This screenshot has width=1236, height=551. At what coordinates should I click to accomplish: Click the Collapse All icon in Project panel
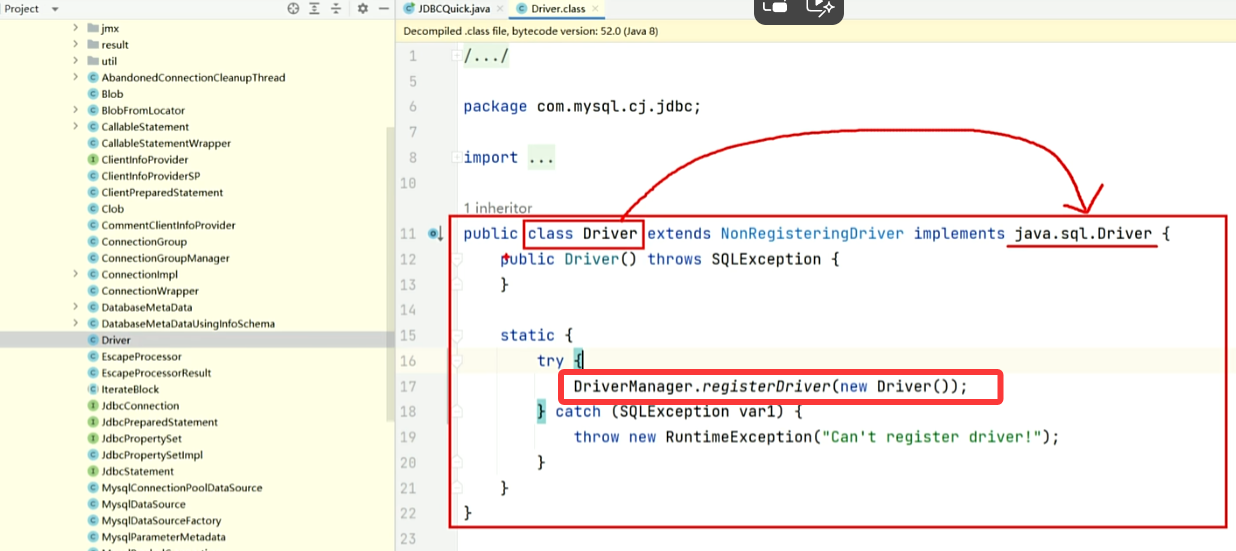point(337,8)
